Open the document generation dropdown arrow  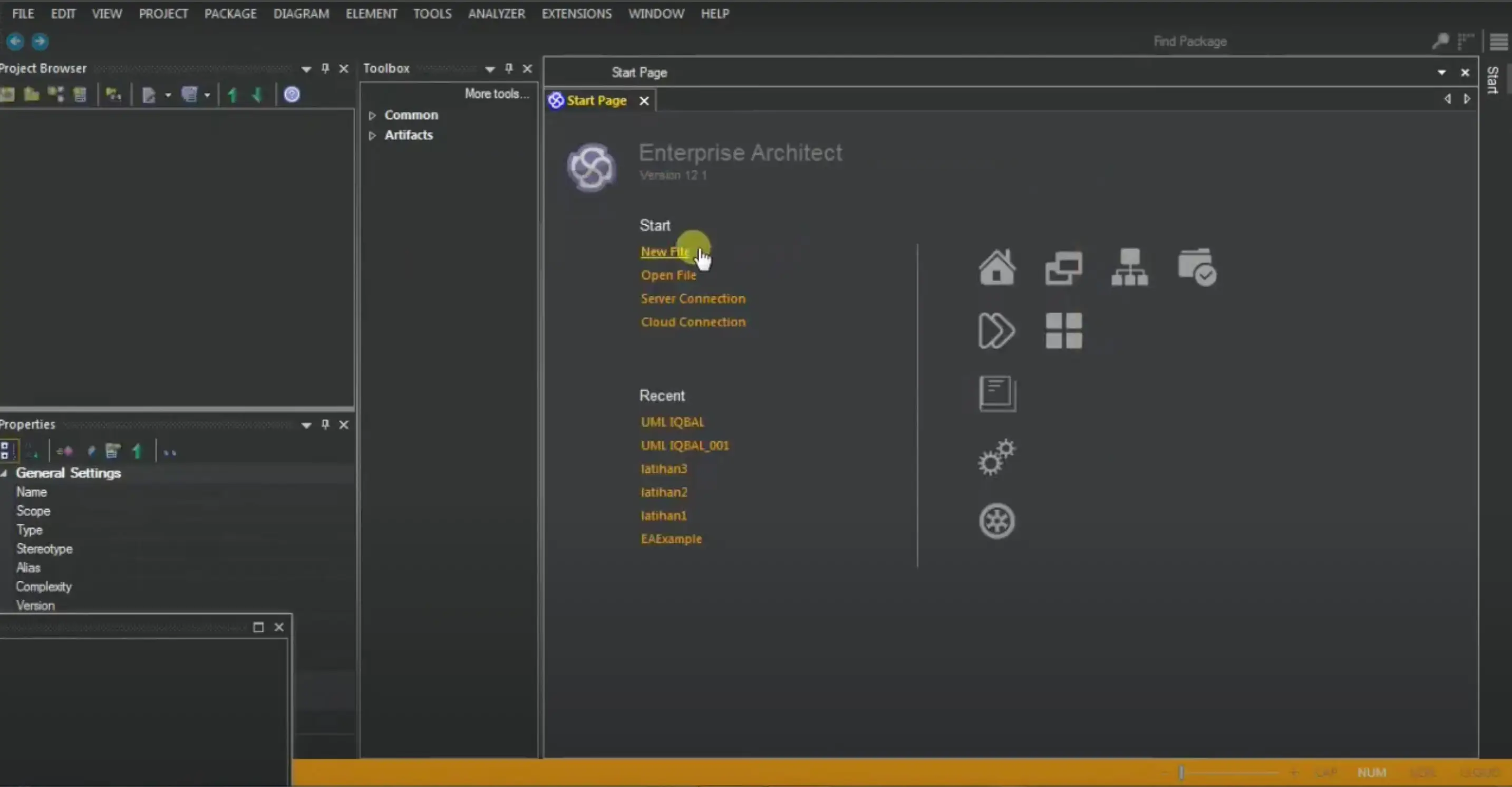(168, 95)
